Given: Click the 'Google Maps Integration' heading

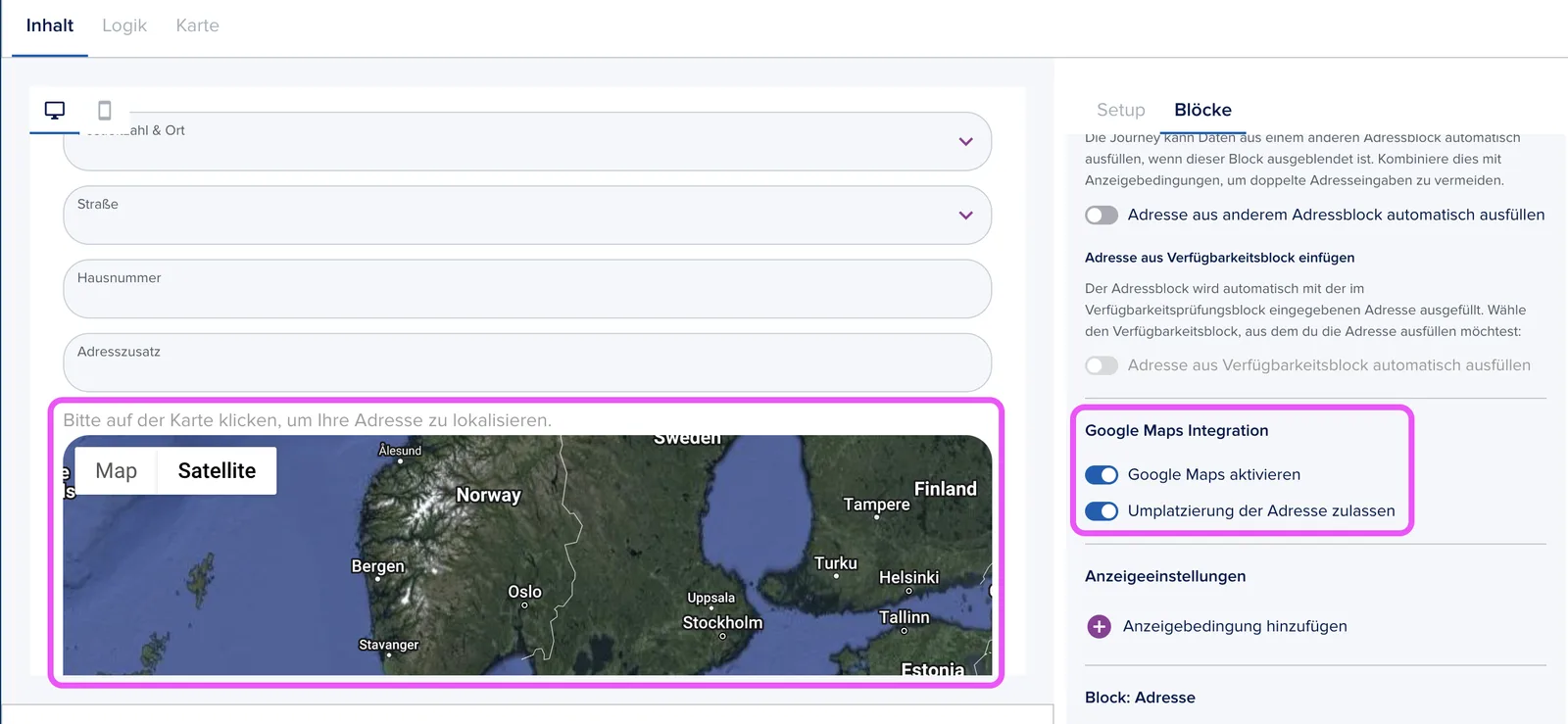Looking at the screenshot, I should click(1176, 431).
